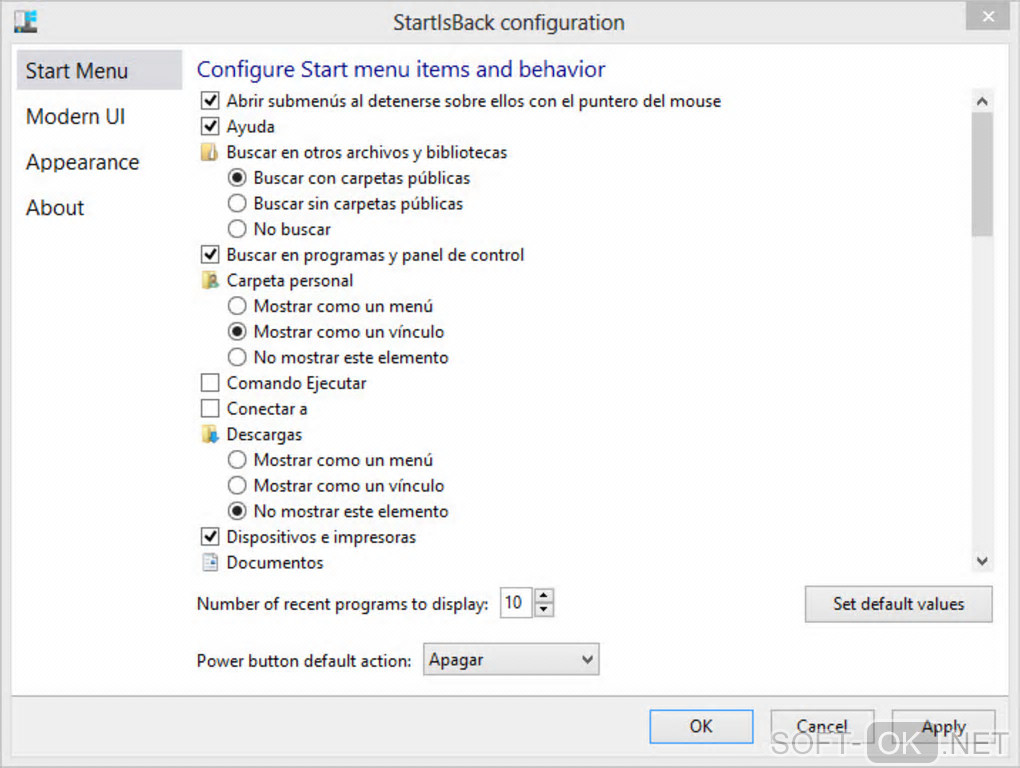Click the Documentos document icon

click(209, 562)
